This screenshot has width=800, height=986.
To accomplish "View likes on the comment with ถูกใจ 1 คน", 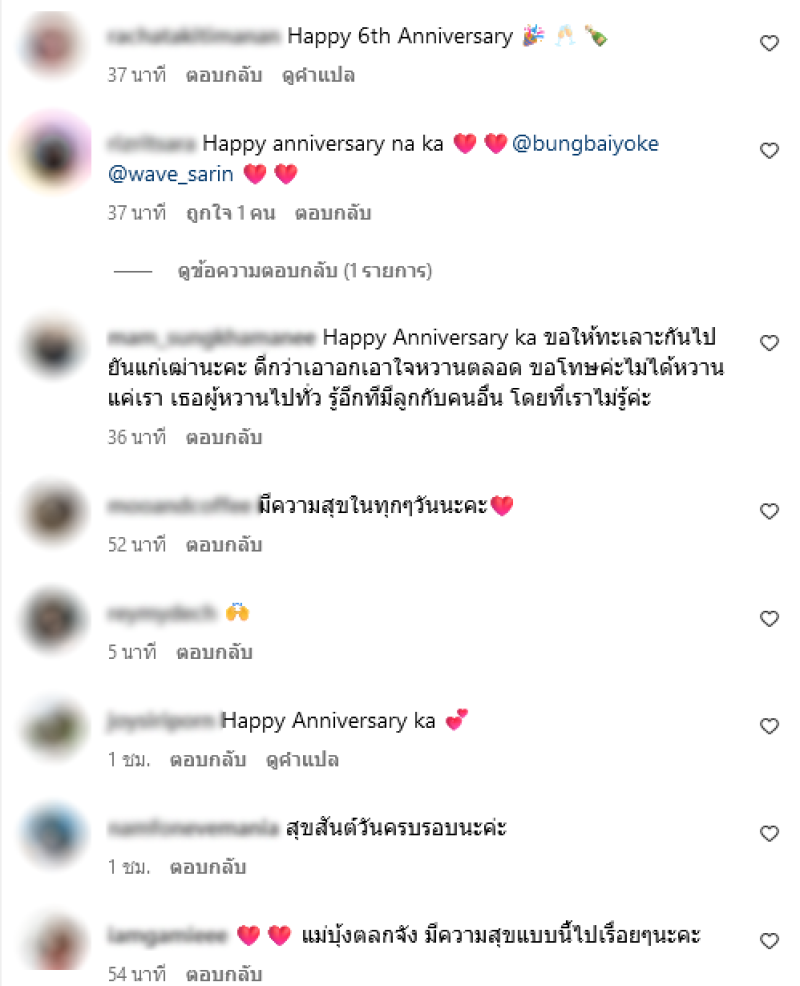I will (231, 213).
